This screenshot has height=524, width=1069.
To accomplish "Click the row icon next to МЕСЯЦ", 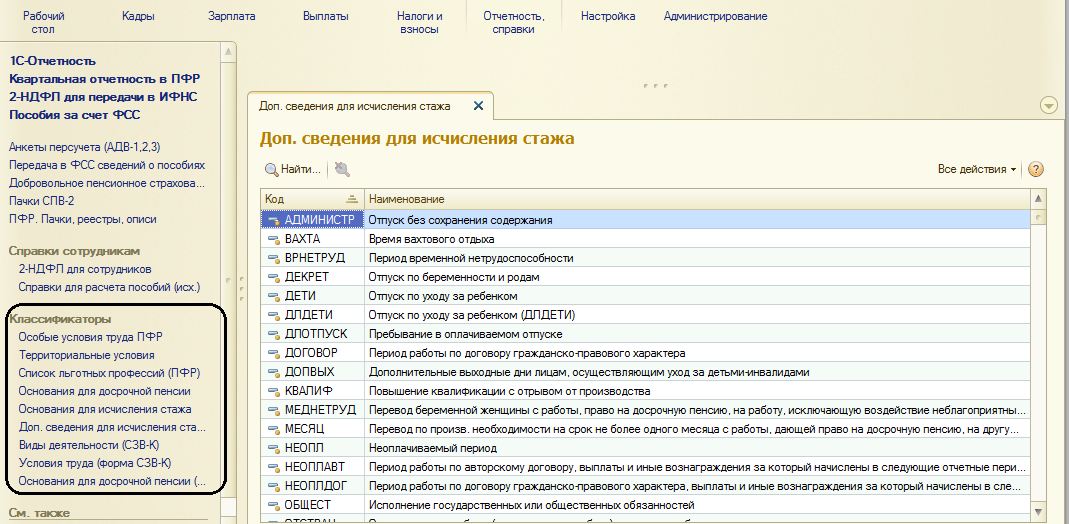I will point(275,429).
